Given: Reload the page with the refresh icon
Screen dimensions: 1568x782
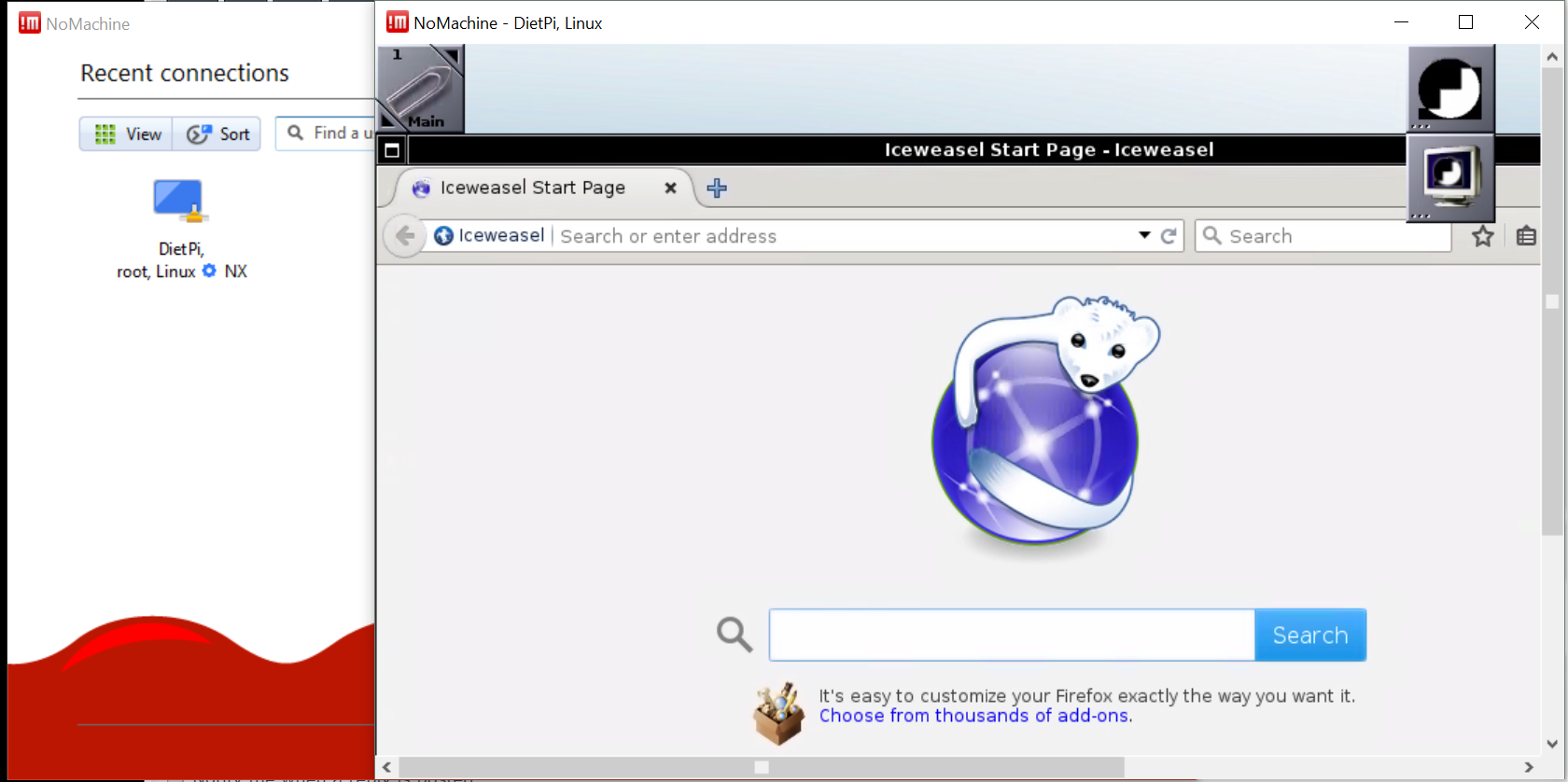Looking at the screenshot, I should 1169,236.
